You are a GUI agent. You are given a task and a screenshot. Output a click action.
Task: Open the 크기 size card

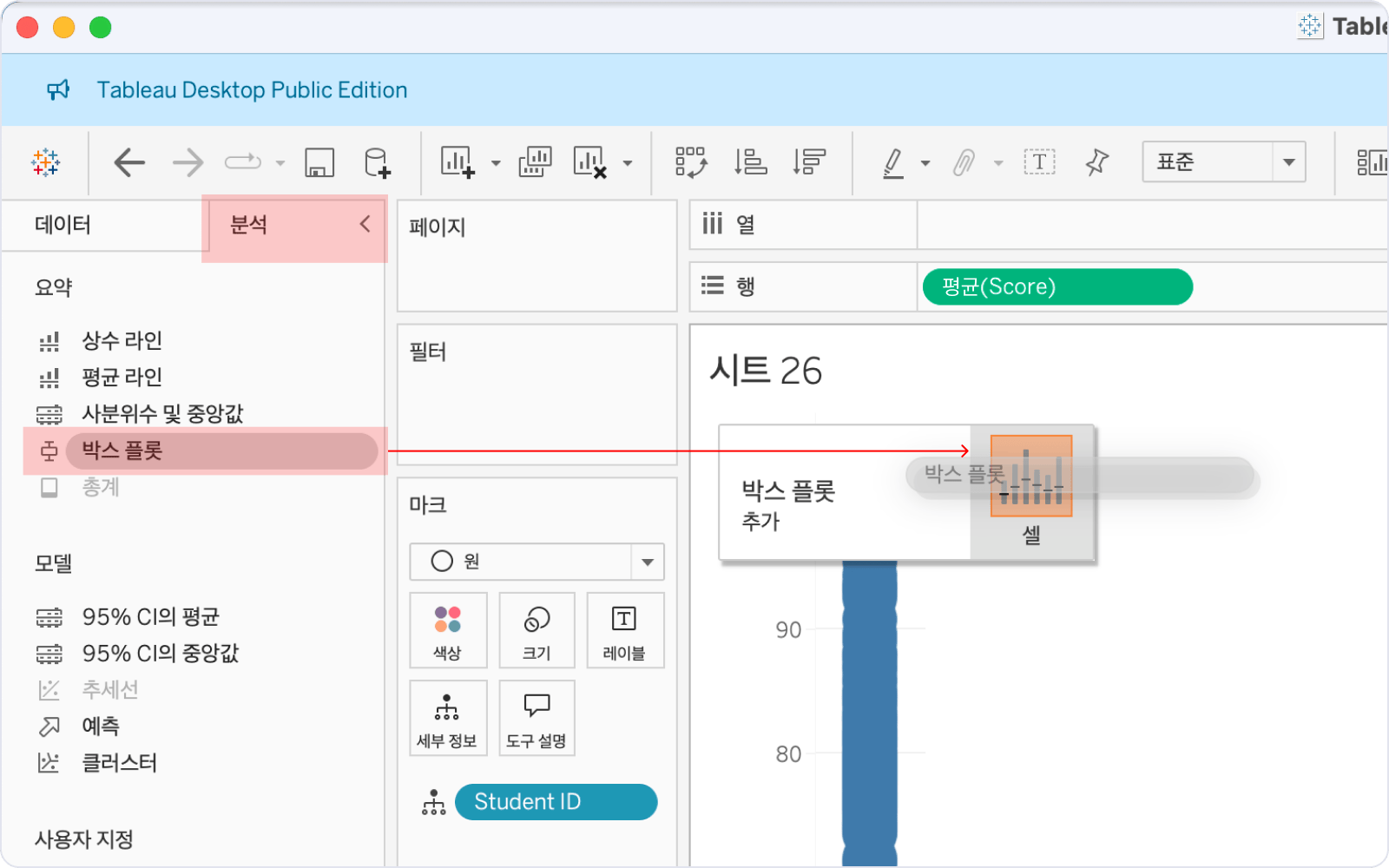pos(537,631)
